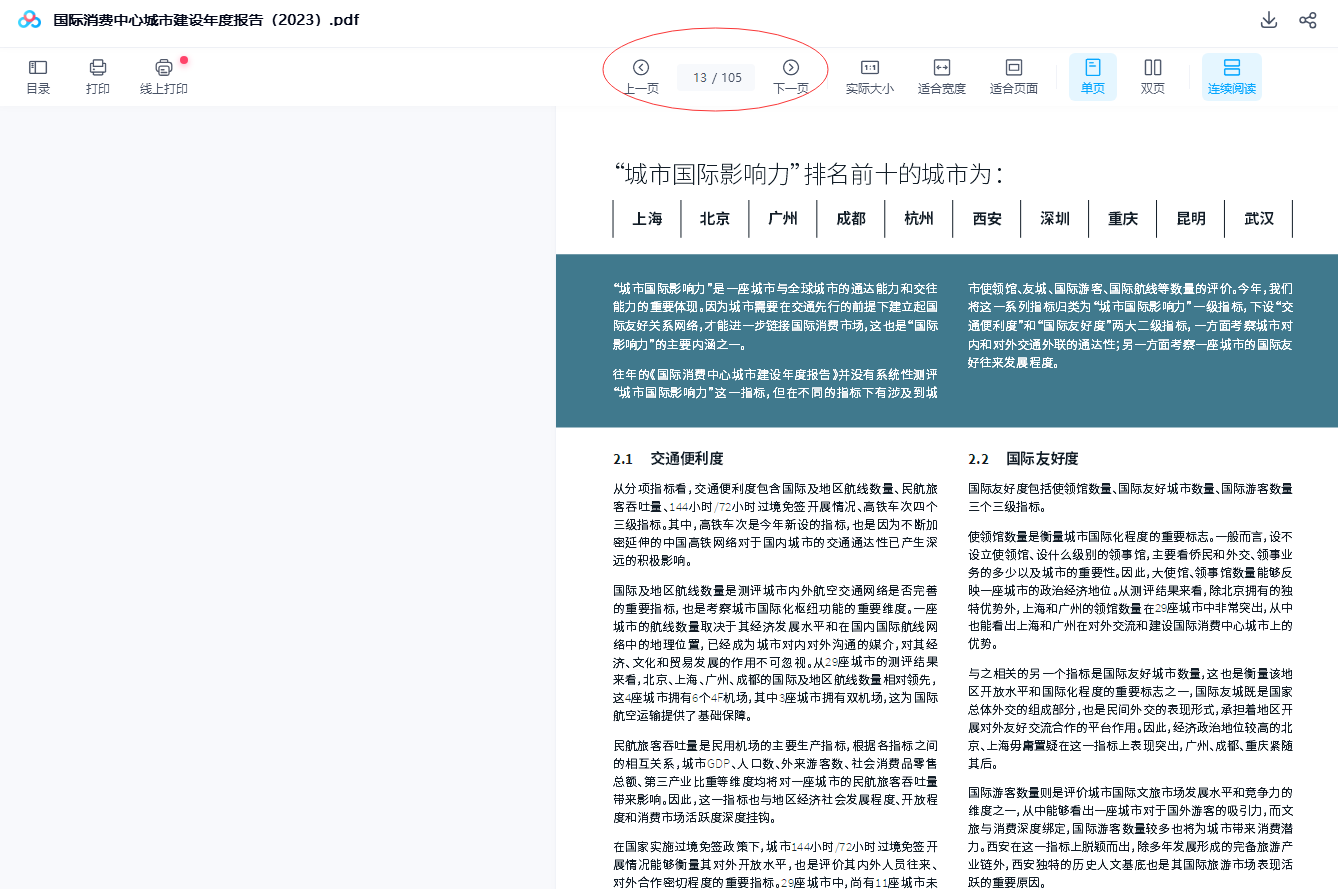Fit document to page 适合页面
Viewport: 1338px width, 889px height.
(1013, 76)
